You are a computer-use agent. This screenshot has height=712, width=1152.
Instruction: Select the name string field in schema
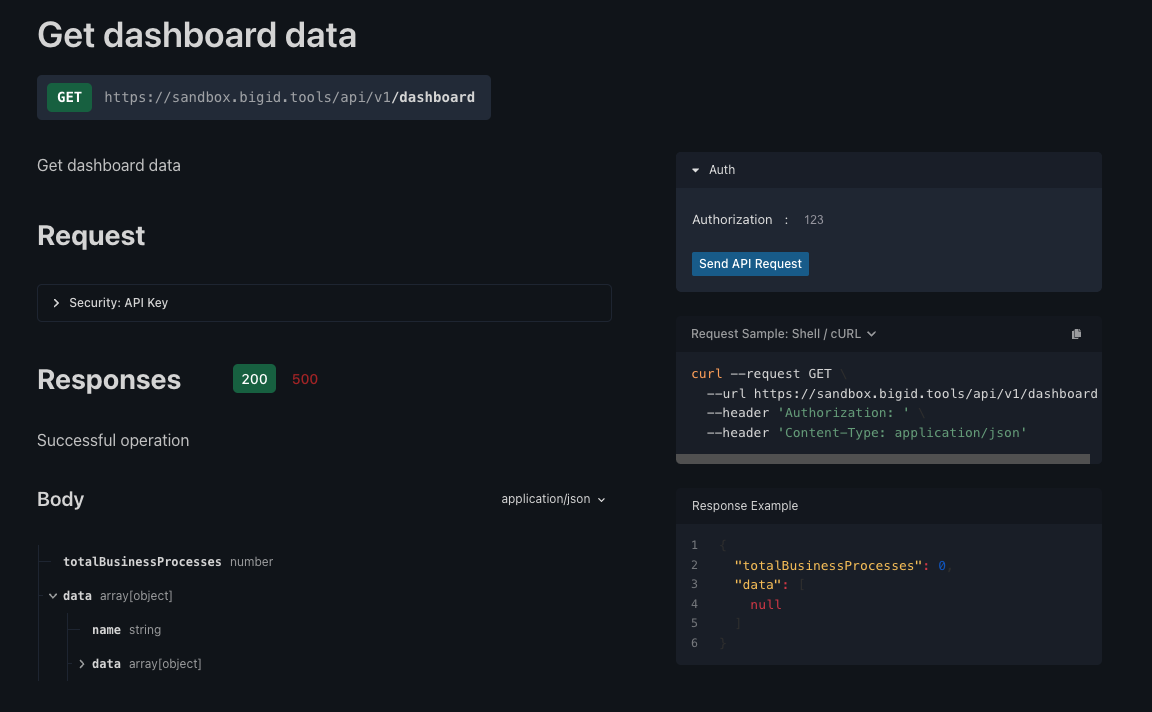coord(106,629)
